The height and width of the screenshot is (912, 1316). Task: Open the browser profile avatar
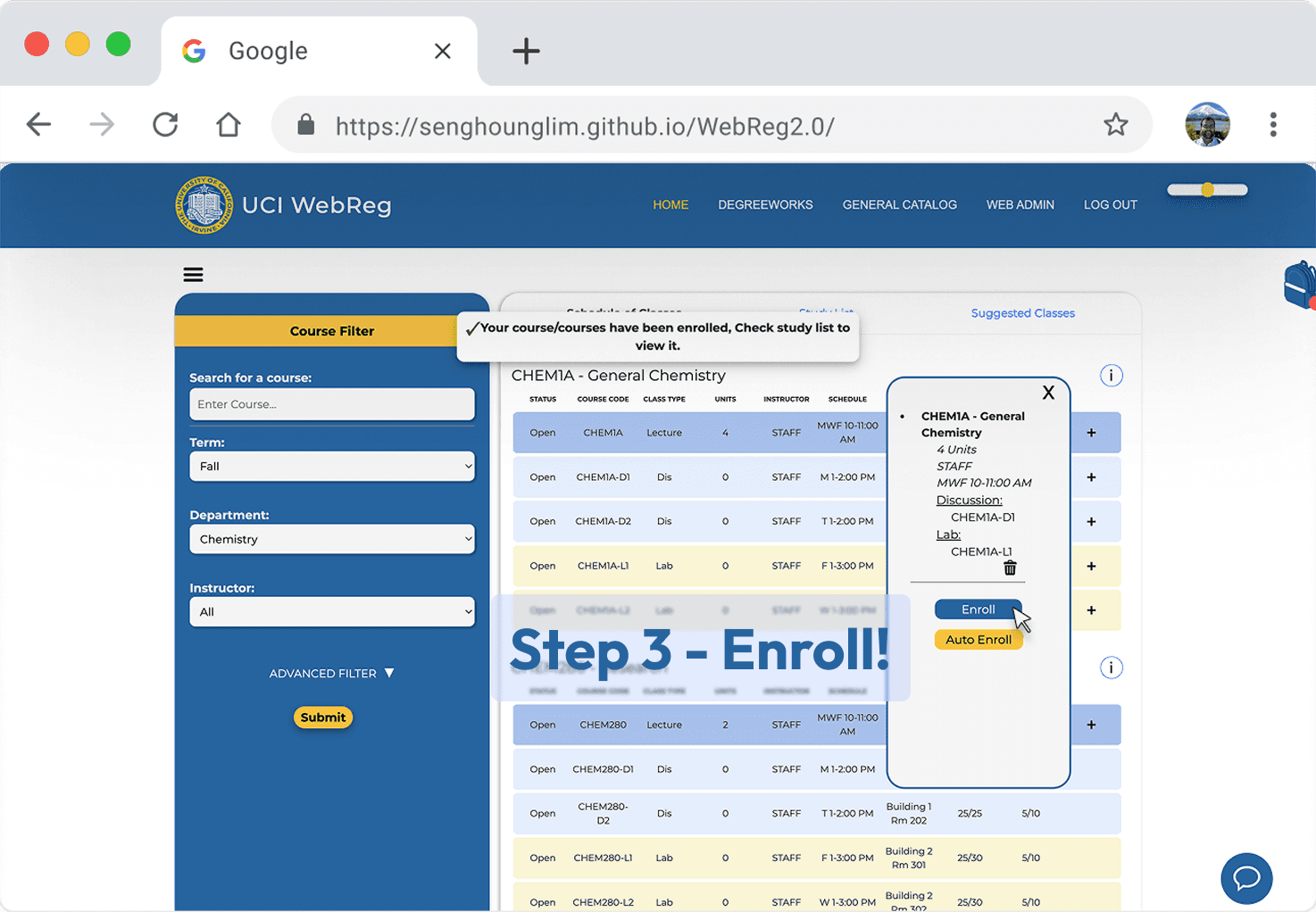coord(1207,124)
